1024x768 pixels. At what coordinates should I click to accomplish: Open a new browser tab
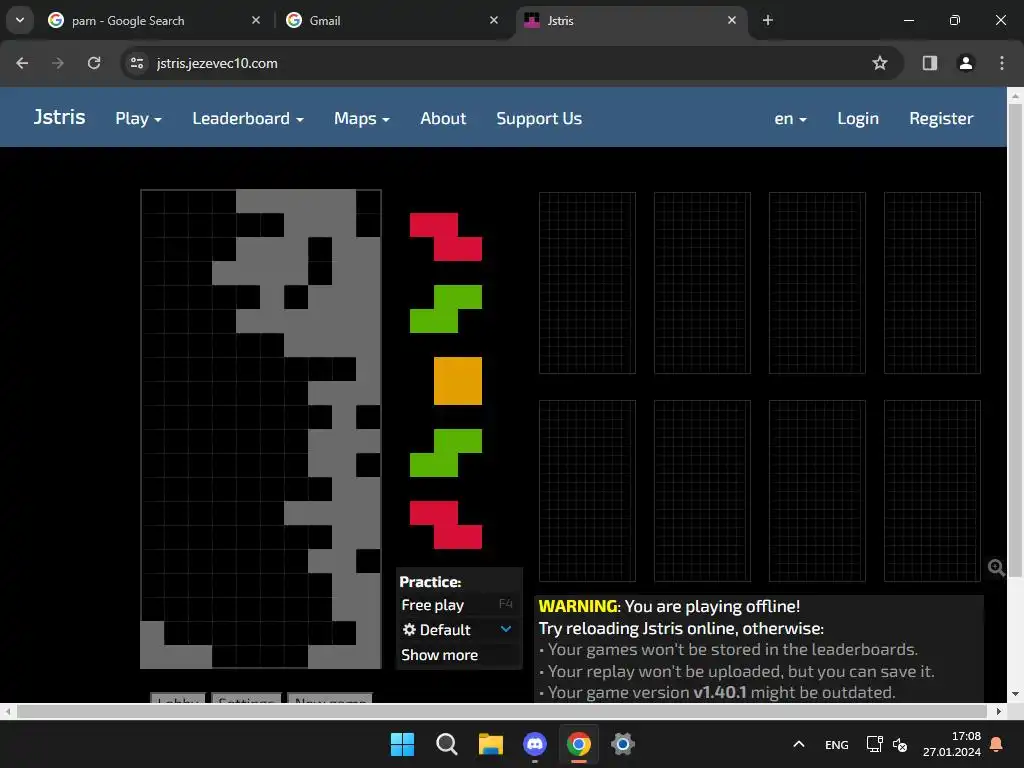click(768, 20)
